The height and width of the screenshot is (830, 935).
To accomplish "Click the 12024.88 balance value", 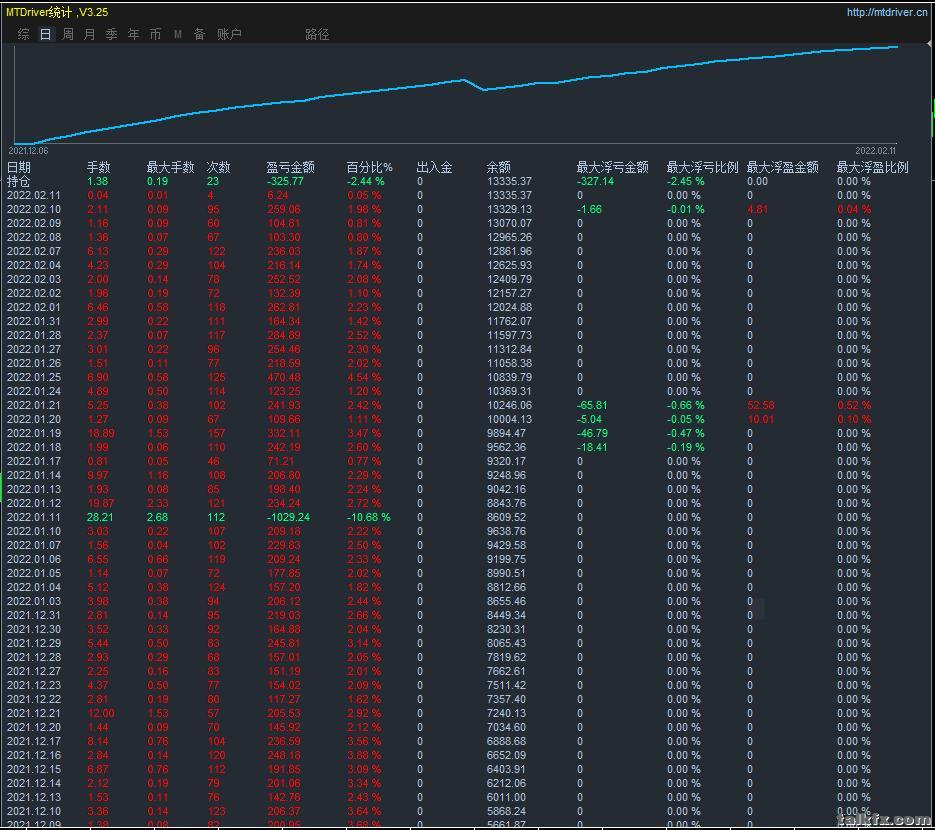I will click(x=510, y=307).
